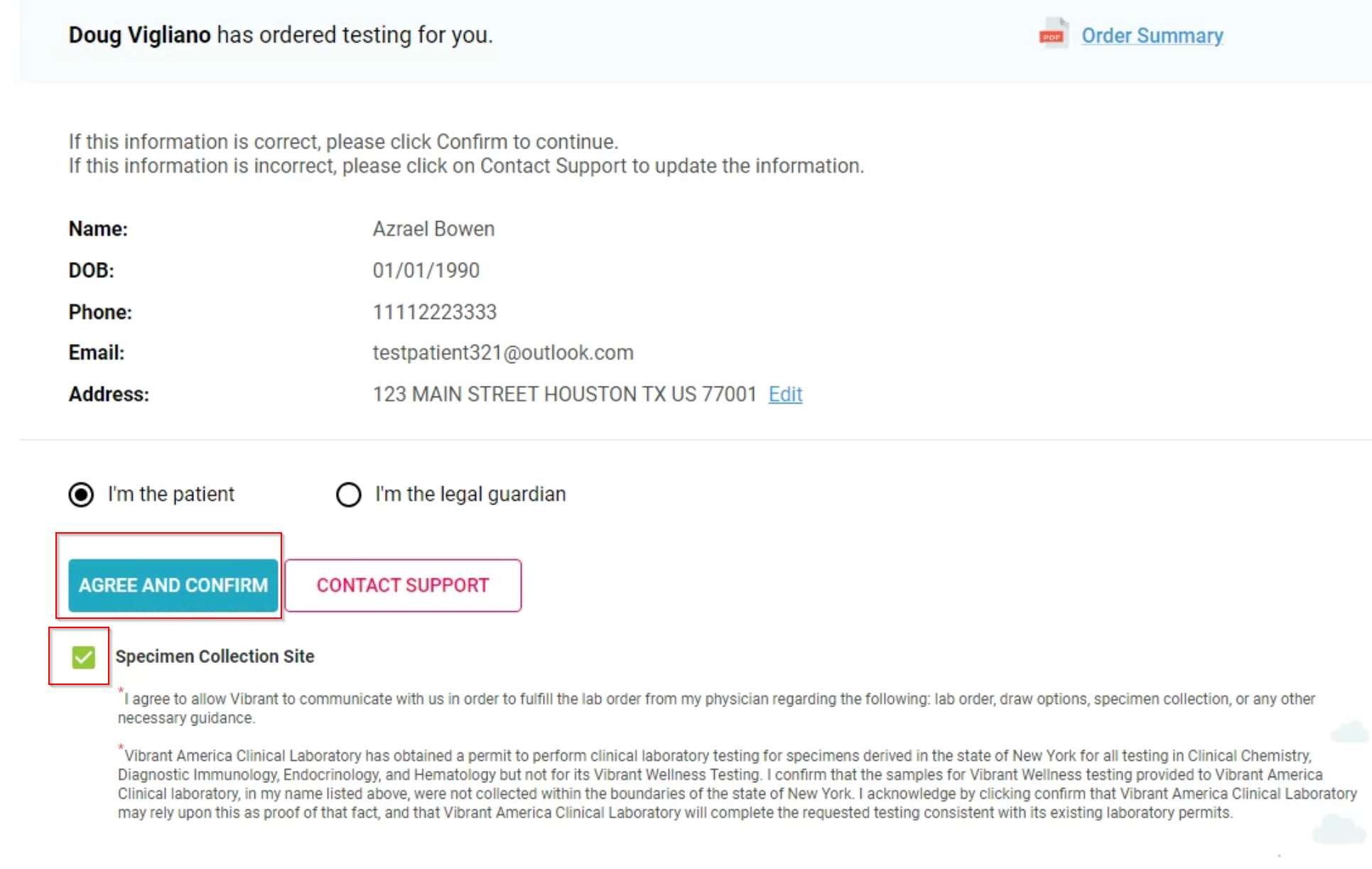Click the Specimen Collection Site heading text
The width and height of the screenshot is (1372, 869).
pos(215,657)
